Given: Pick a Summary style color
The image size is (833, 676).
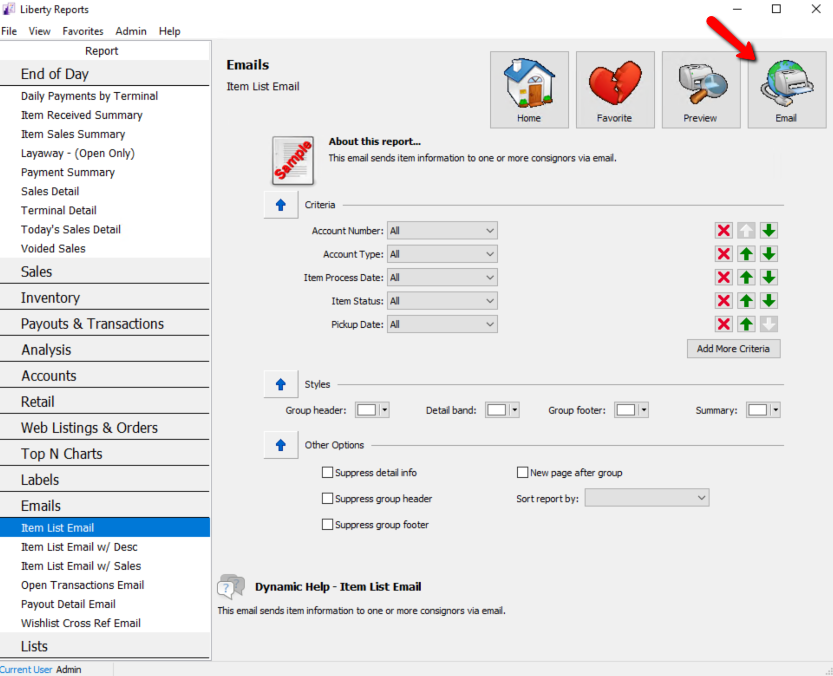Looking at the screenshot, I should tap(763, 410).
